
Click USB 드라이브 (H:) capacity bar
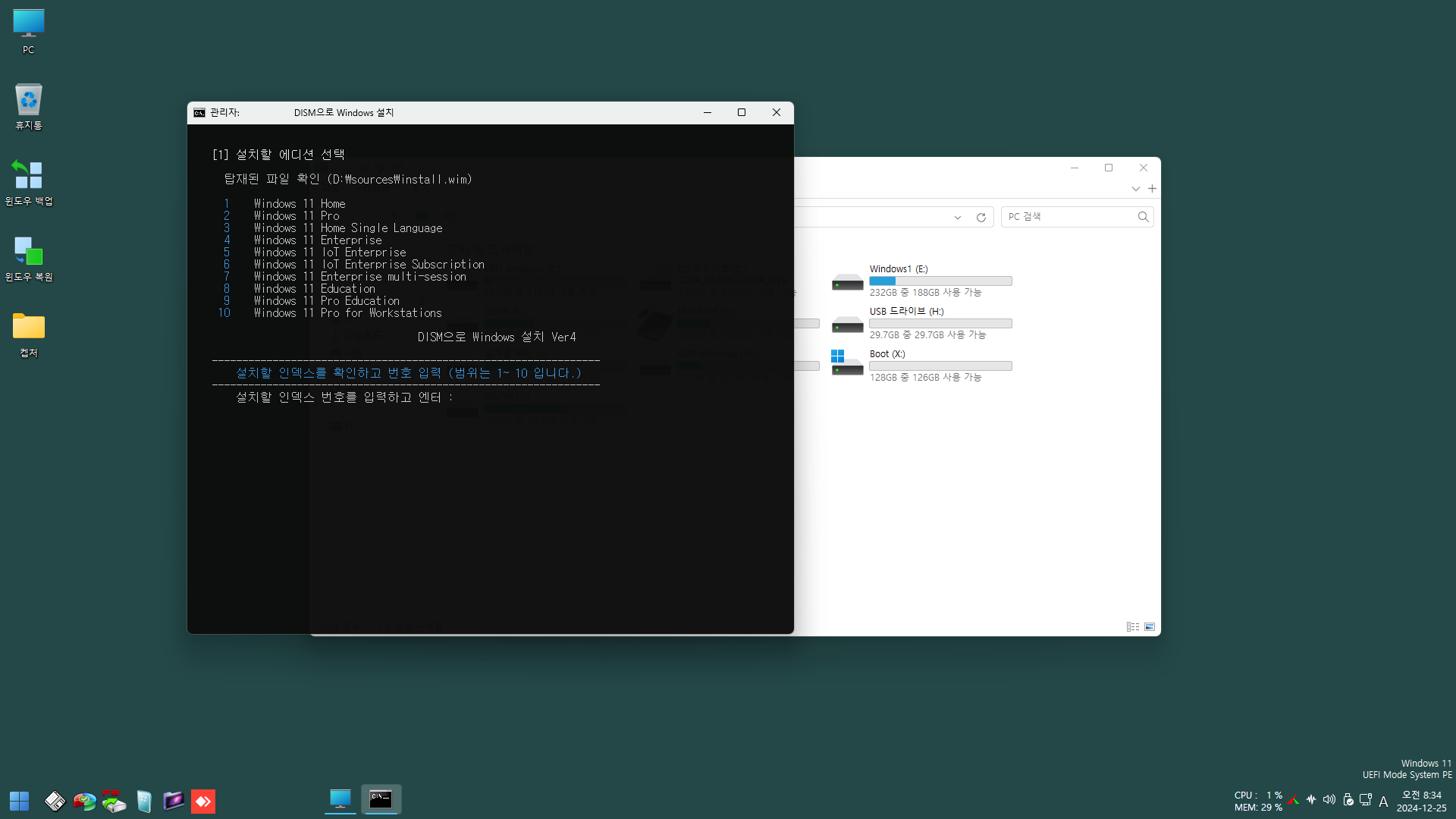click(x=940, y=324)
